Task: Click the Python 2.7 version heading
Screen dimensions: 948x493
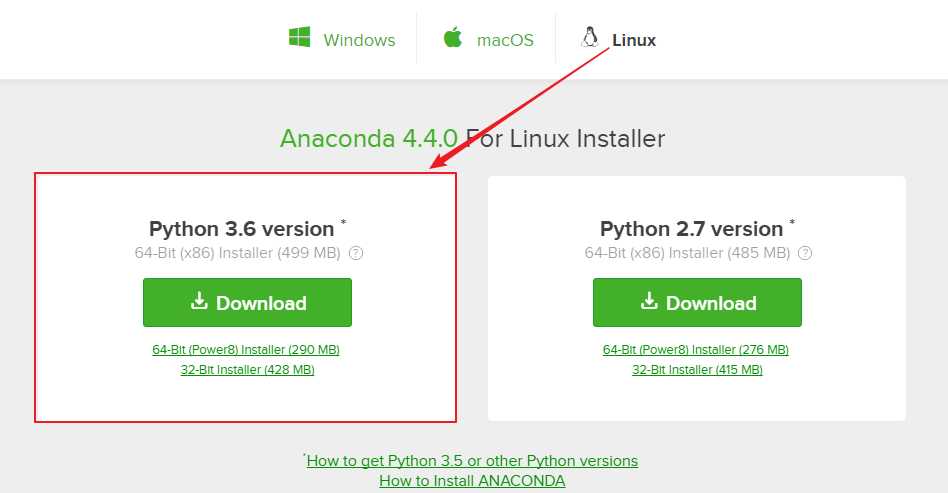Action: 692,229
